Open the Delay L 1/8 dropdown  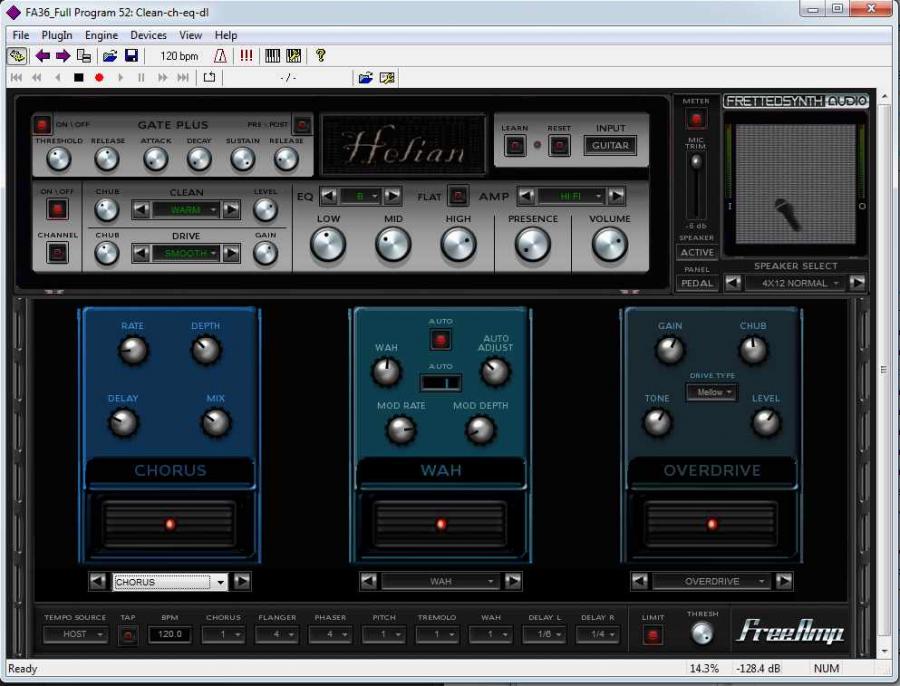pos(545,634)
